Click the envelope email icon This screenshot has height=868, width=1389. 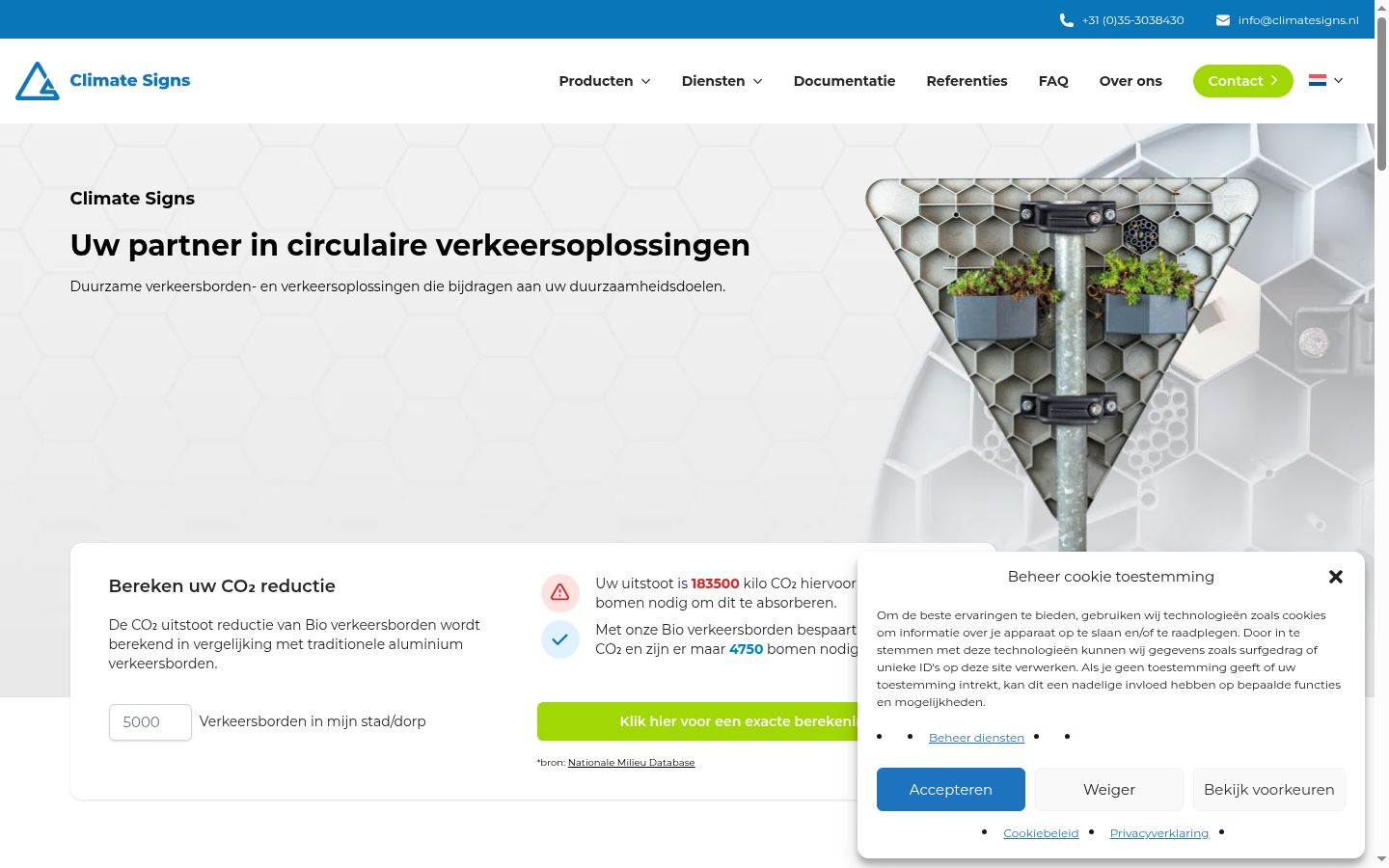1223,20
